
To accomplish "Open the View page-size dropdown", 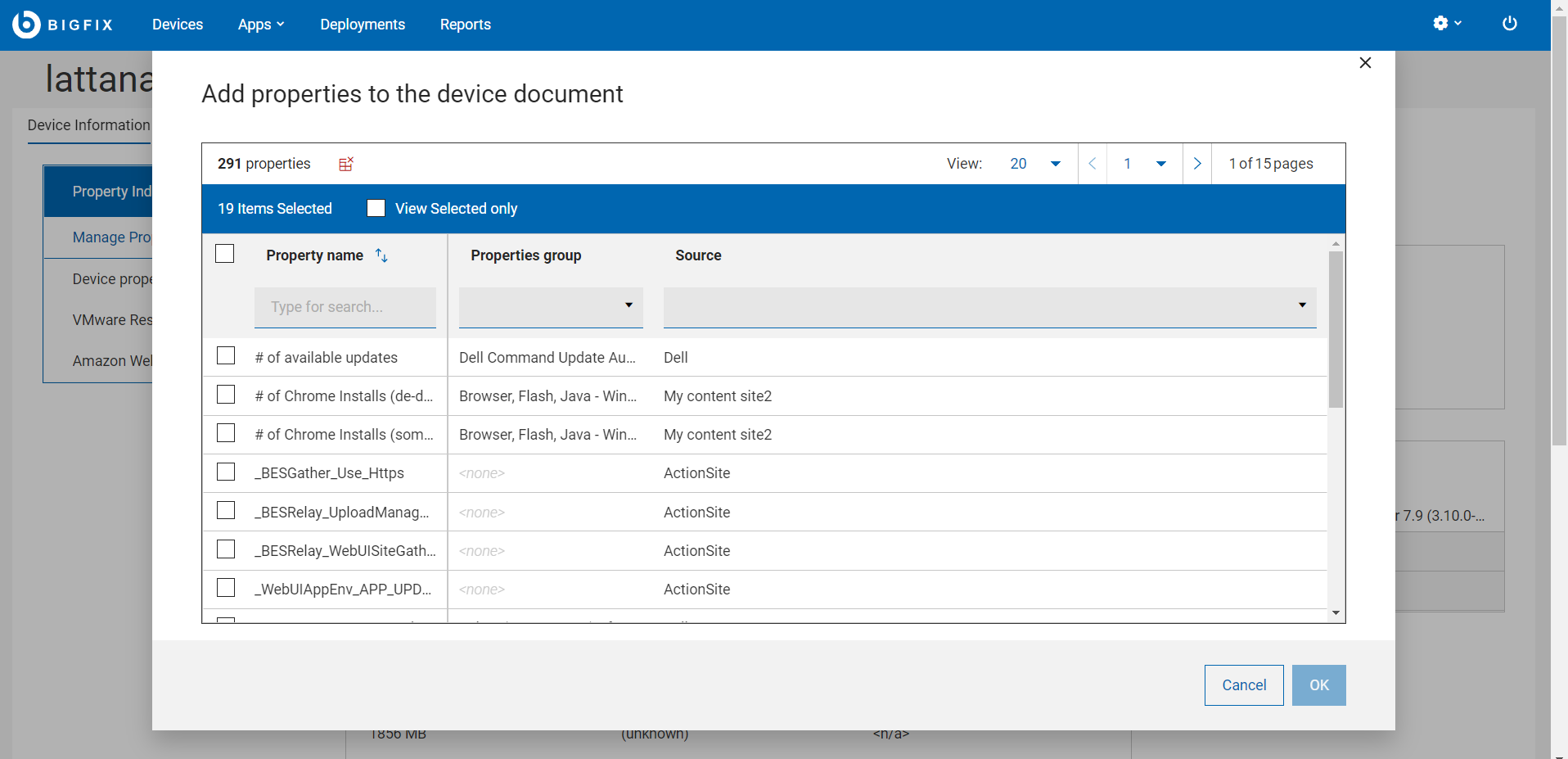I will pyautogui.click(x=1035, y=164).
